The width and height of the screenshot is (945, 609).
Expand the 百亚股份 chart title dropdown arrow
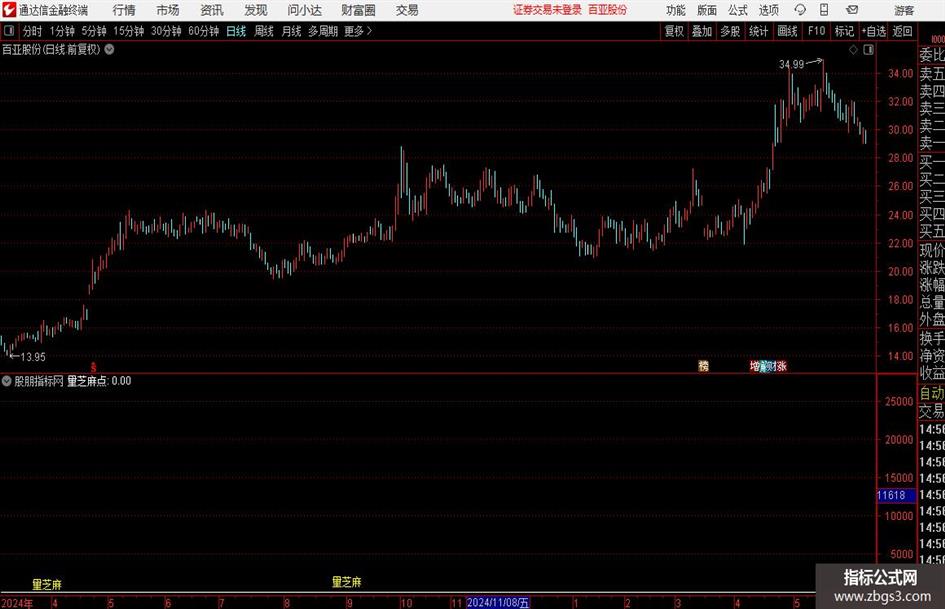click(110, 49)
